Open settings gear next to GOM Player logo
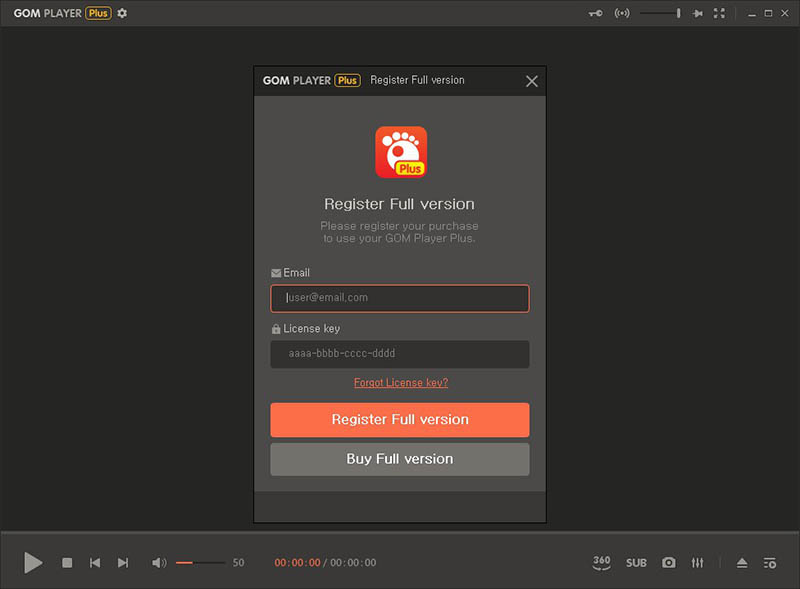Viewport: 800px width, 589px height. click(122, 13)
